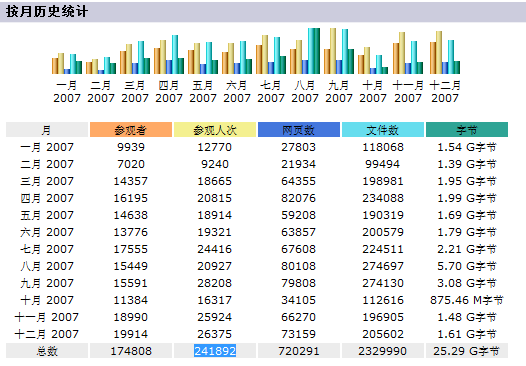Click visits value 18914 in 五月 row
Image resolution: width=526 pixels, height=366 pixels.
pyautogui.click(x=215, y=215)
